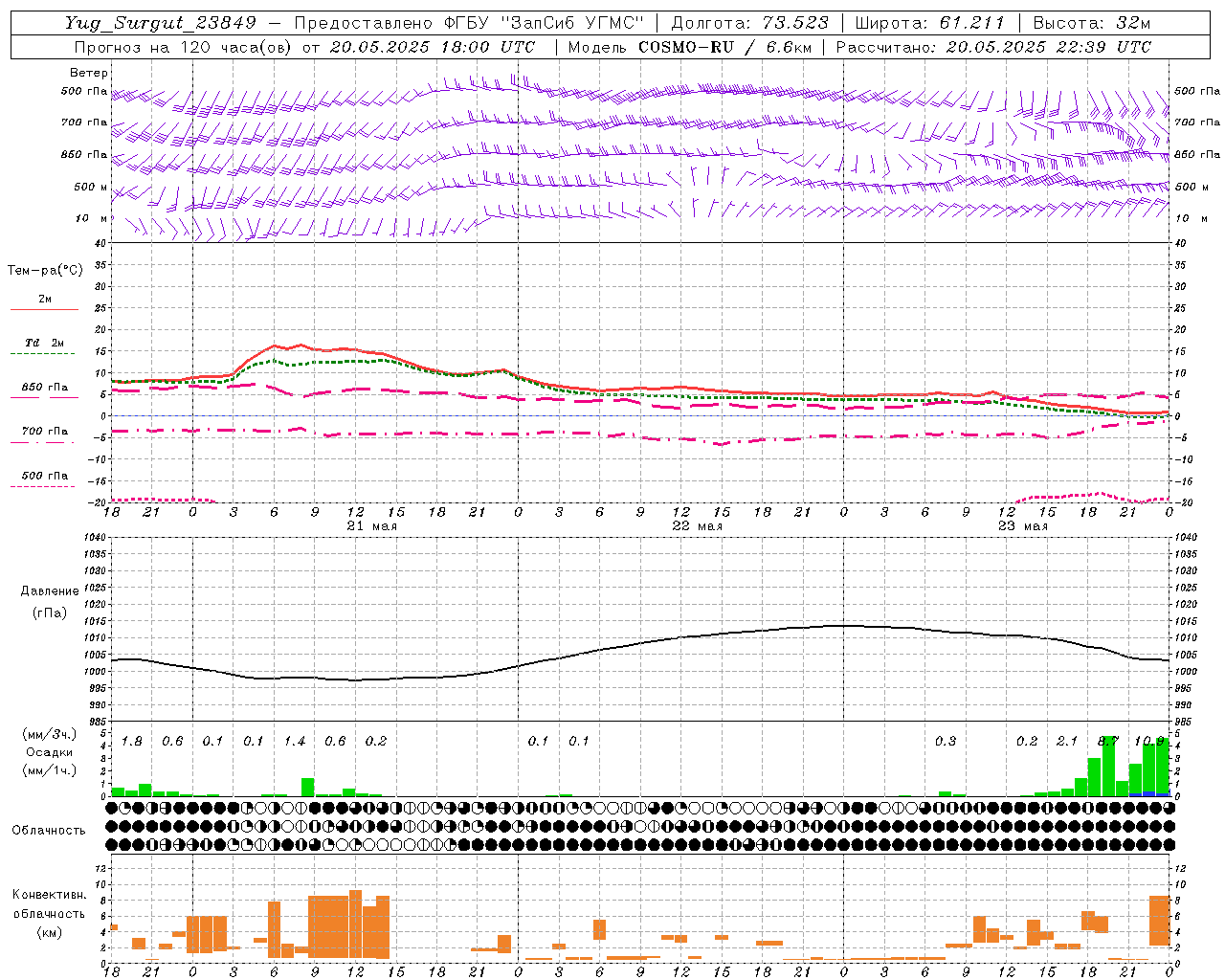This screenshot has height=980, width=1225.
Task: Click the 21 мая date label
Action: (371, 526)
